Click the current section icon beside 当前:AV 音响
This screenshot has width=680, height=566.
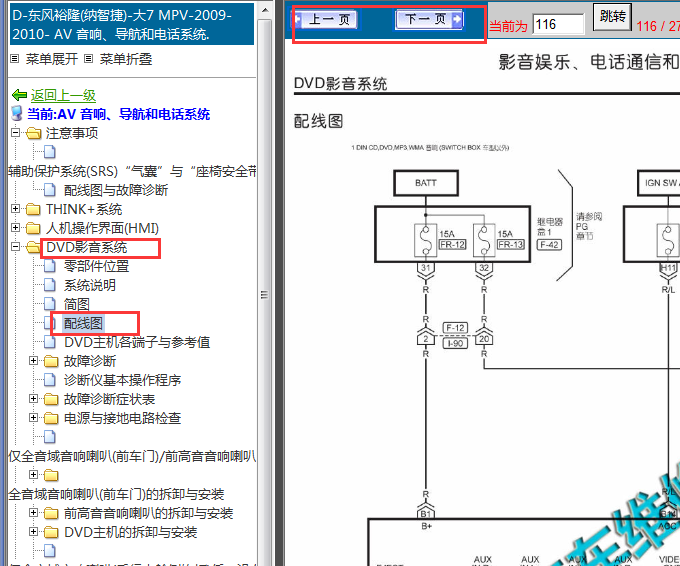pyautogui.click(x=16, y=114)
